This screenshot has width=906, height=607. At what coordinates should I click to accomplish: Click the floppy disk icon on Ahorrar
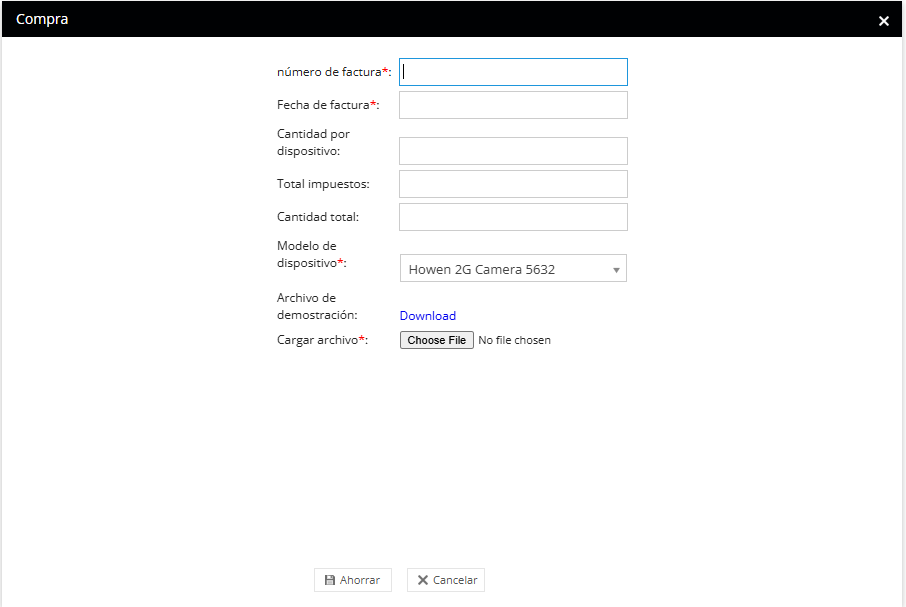[330, 580]
